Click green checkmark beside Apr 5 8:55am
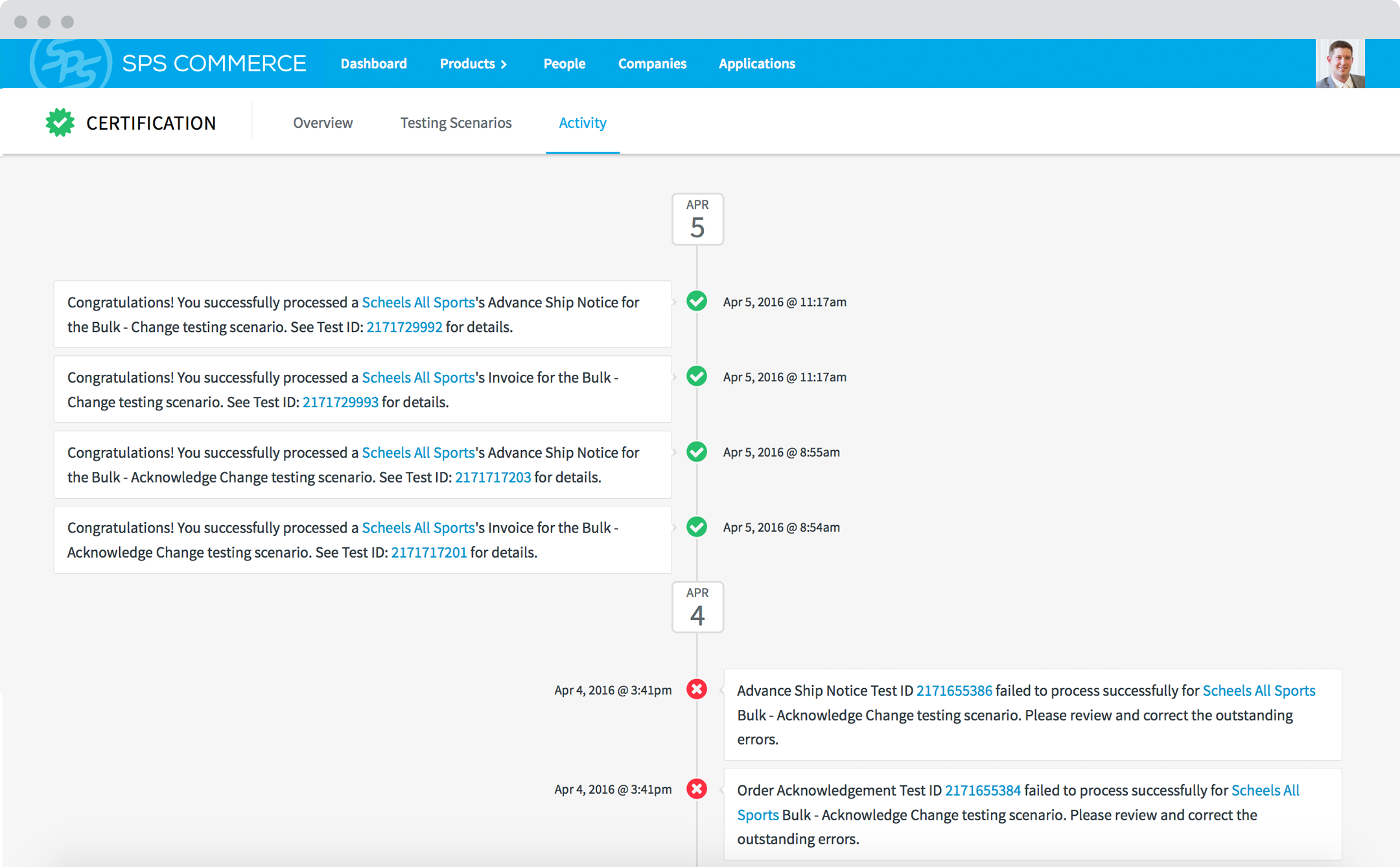The width and height of the screenshot is (1400, 867). (x=697, y=452)
